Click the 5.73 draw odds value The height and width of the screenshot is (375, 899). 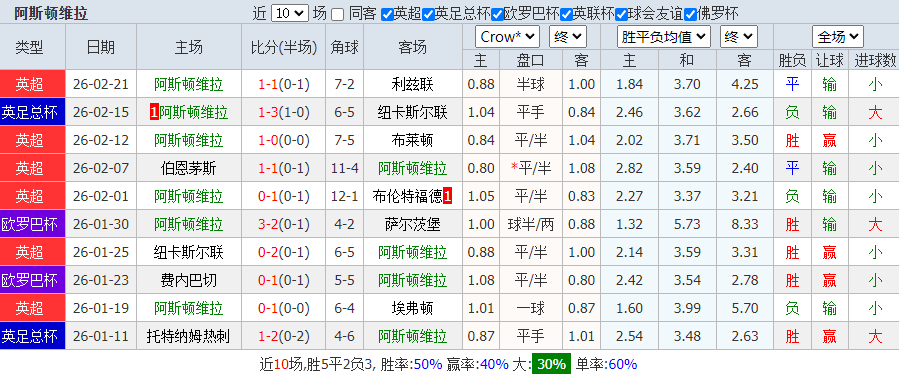click(x=687, y=224)
